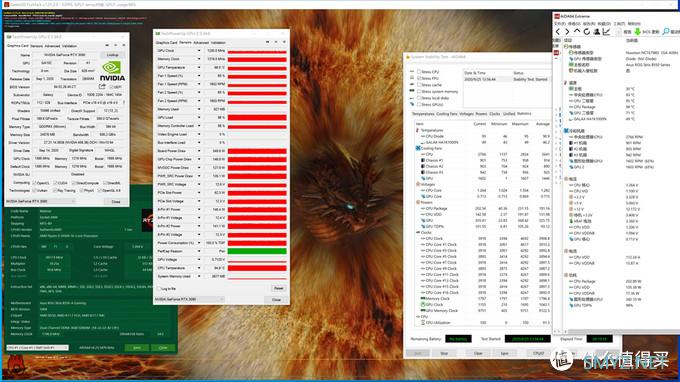The height and width of the screenshot is (382, 680).
Task: Go back using AIDA64 back arrow
Action: pyautogui.click(x=558, y=32)
